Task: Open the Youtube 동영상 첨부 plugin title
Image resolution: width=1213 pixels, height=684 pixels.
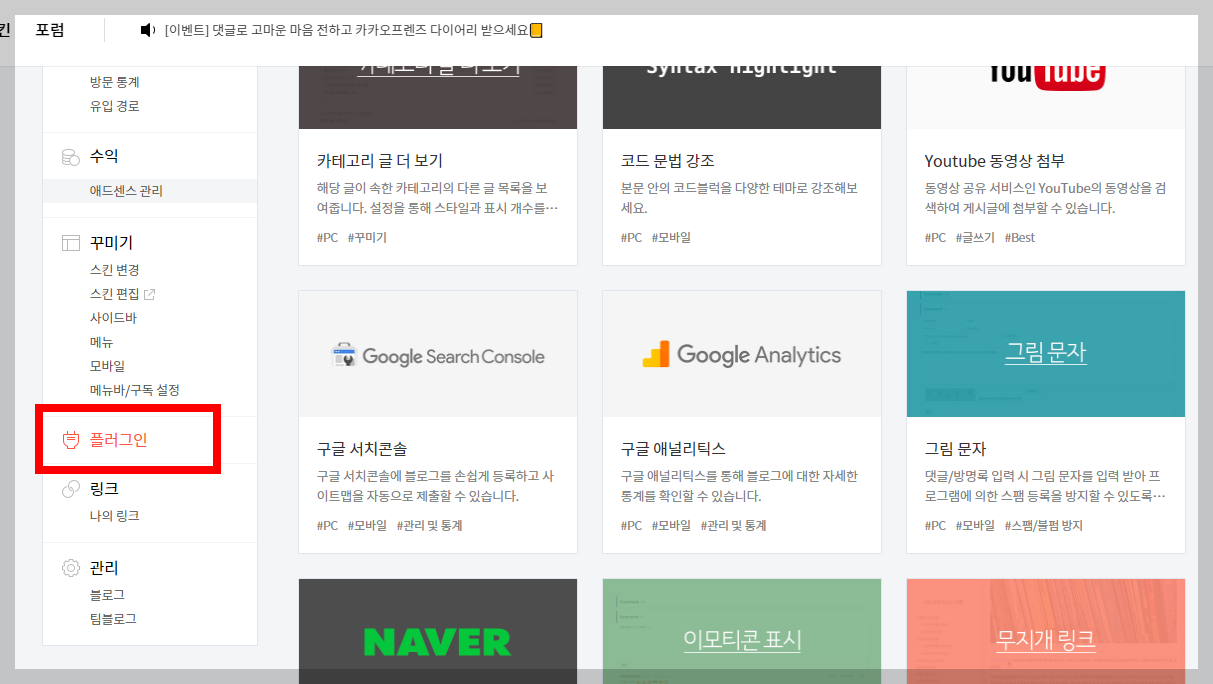Action: (995, 161)
